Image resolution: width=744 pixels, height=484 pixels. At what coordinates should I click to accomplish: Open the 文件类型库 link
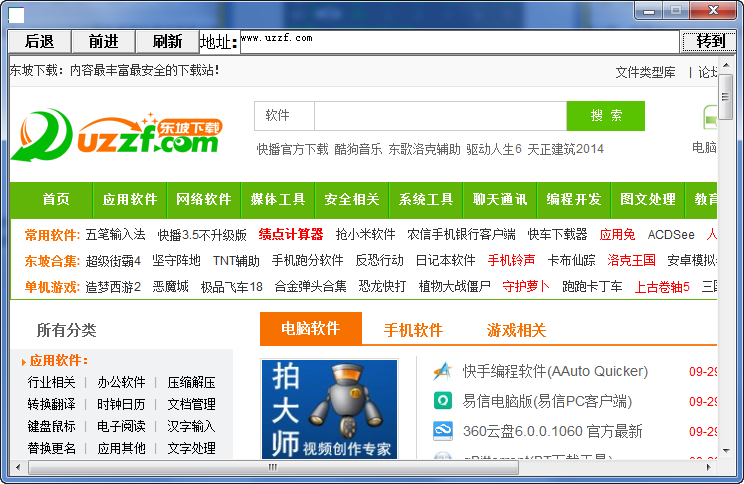tap(645, 73)
